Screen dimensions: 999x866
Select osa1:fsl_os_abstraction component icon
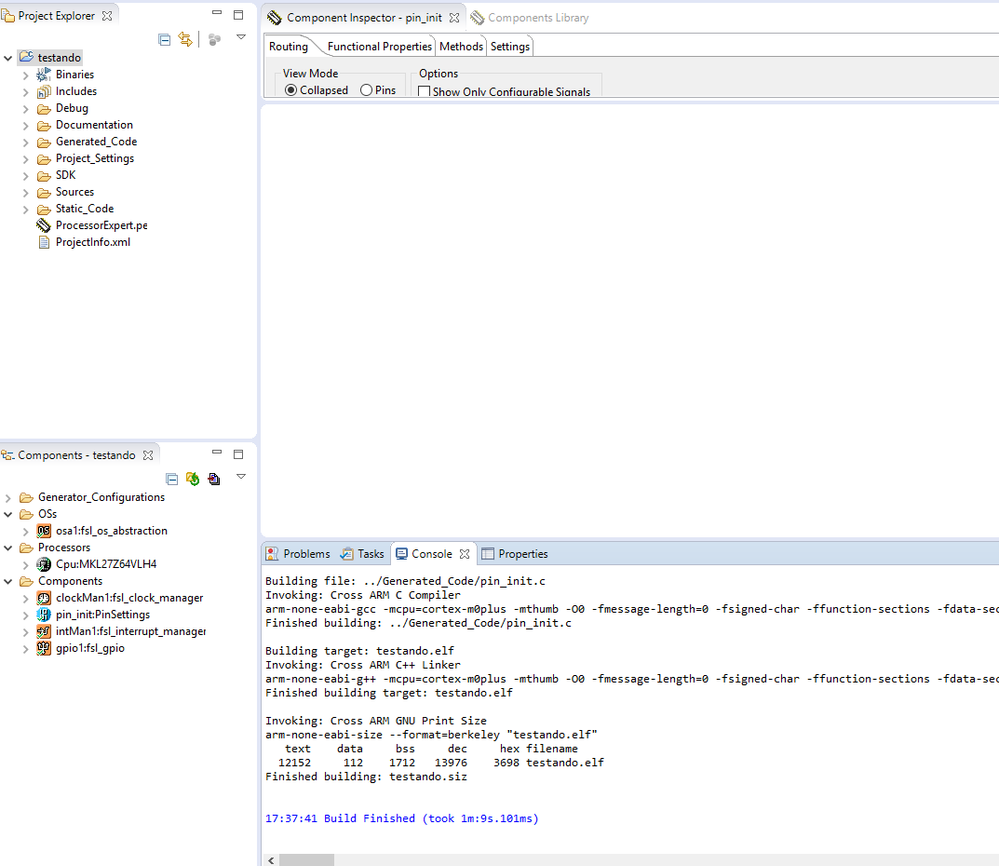pyautogui.click(x=43, y=531)
